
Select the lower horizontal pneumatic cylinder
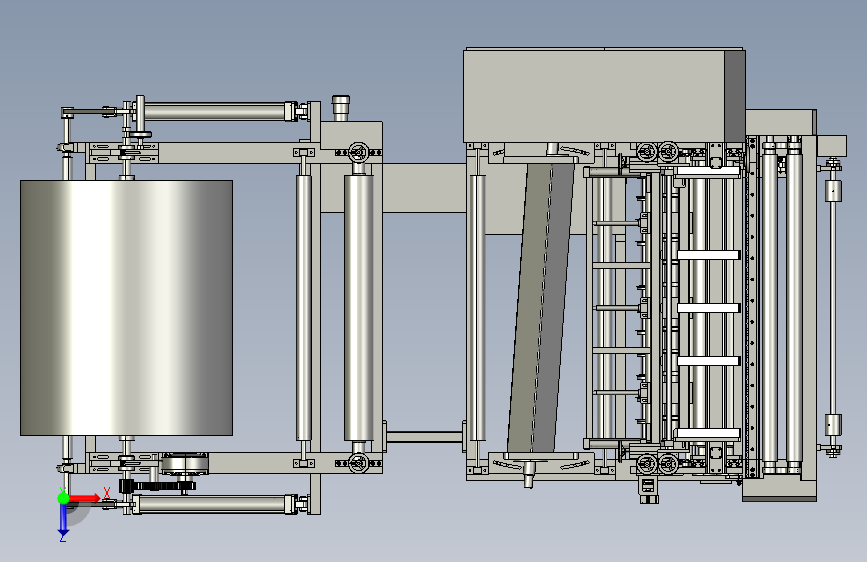point(216,504)
